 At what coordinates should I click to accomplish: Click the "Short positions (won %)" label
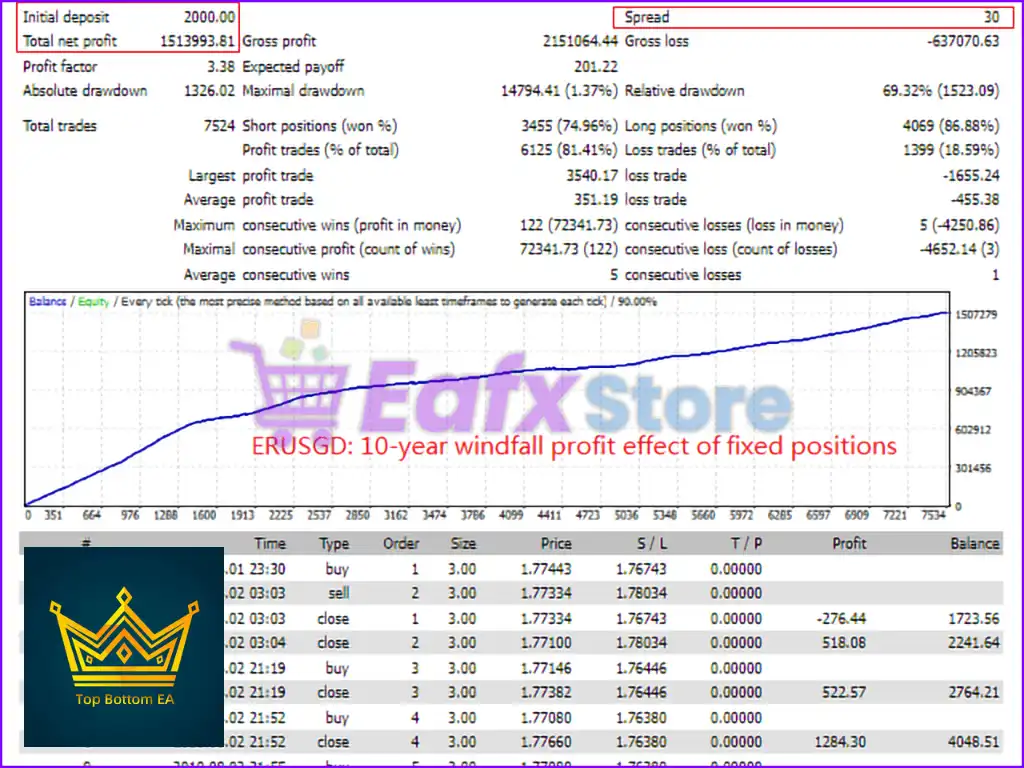(x=319, y=126)
